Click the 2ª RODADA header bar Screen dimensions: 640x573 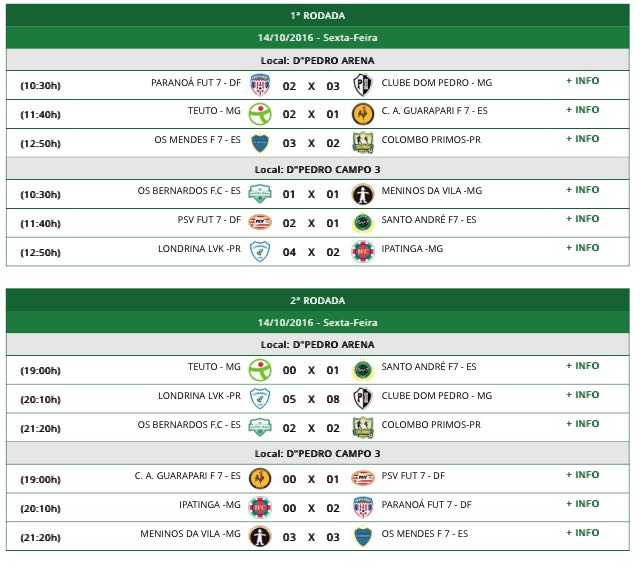[x=318, y=300]
